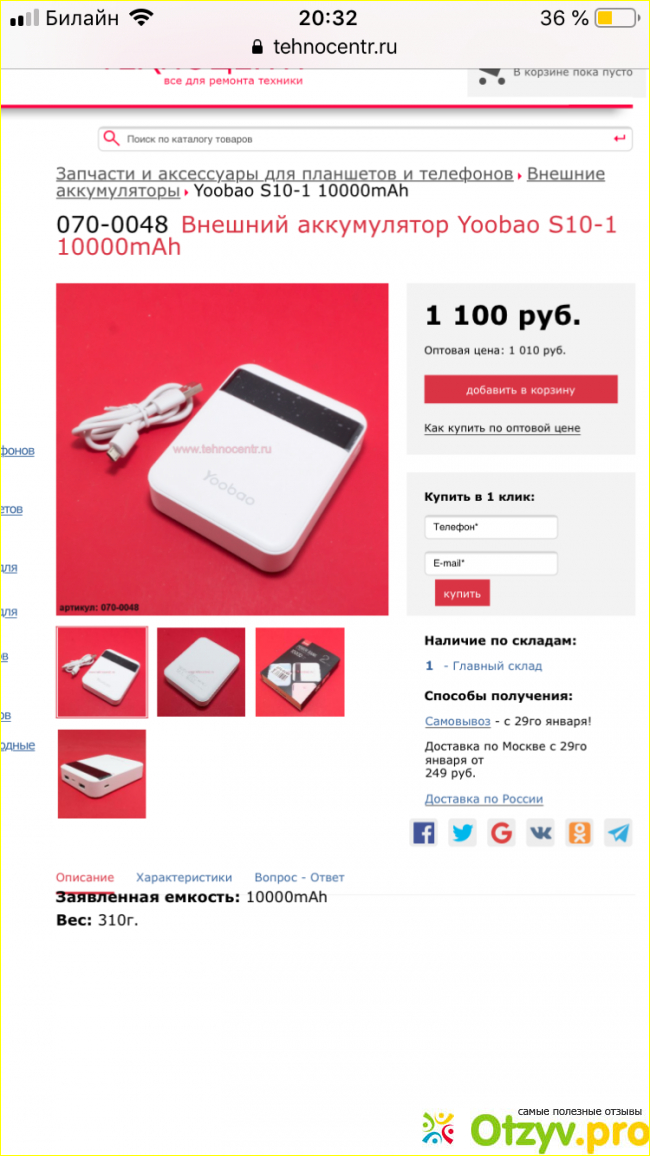Open the Вопрос - Ответ tab
The width and height of the screenshot is (650, 1156).
pyautogui.click(x=299, y=877)
